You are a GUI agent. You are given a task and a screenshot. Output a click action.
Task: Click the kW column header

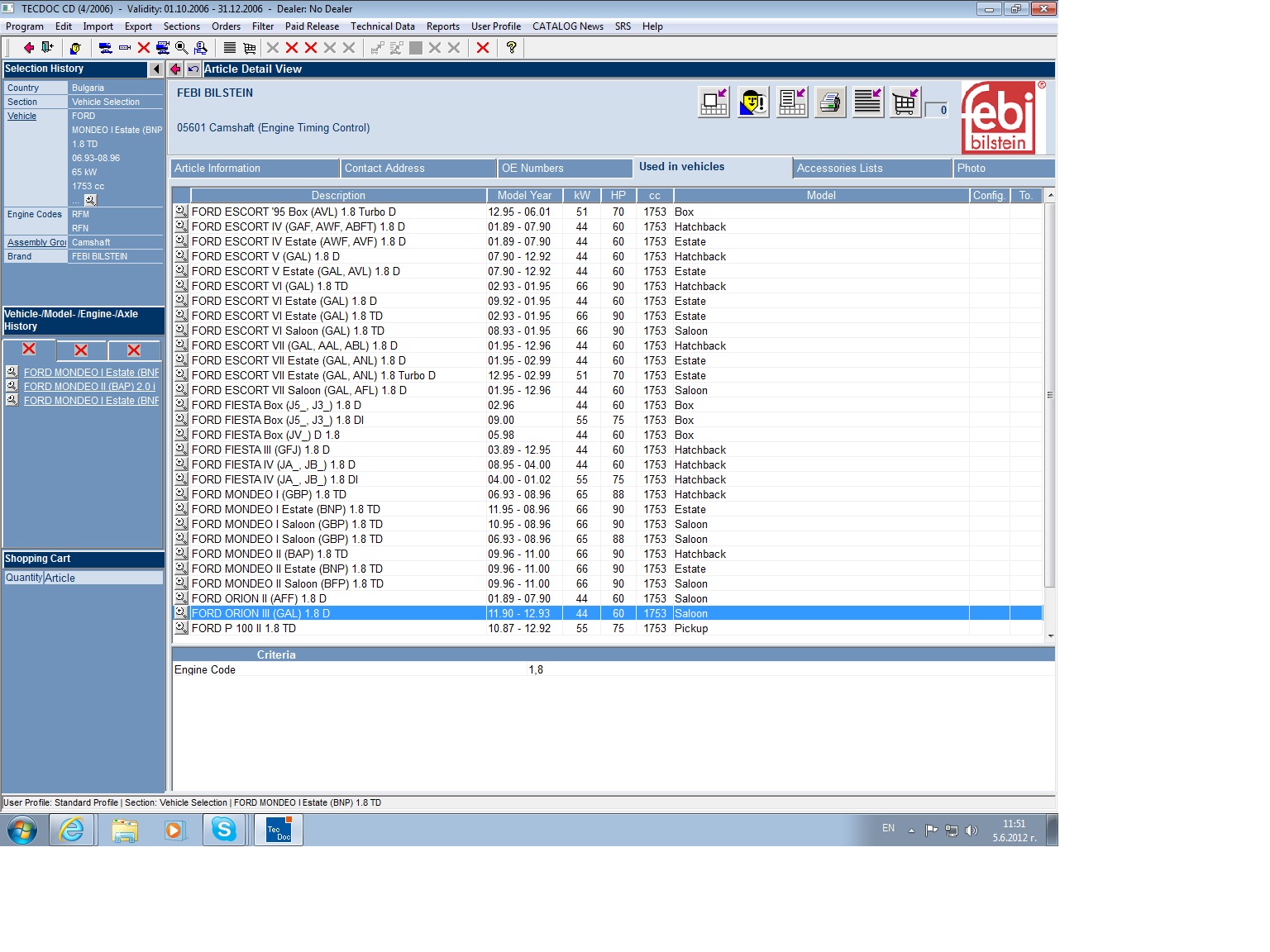[582, 196]
